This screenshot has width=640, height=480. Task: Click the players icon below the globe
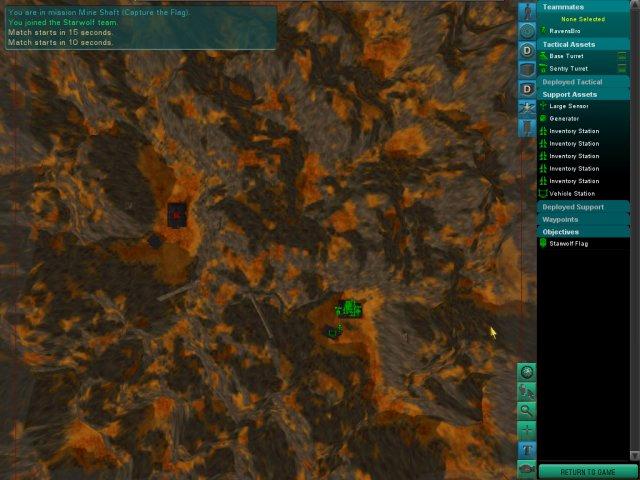click(x=527, y=391)
